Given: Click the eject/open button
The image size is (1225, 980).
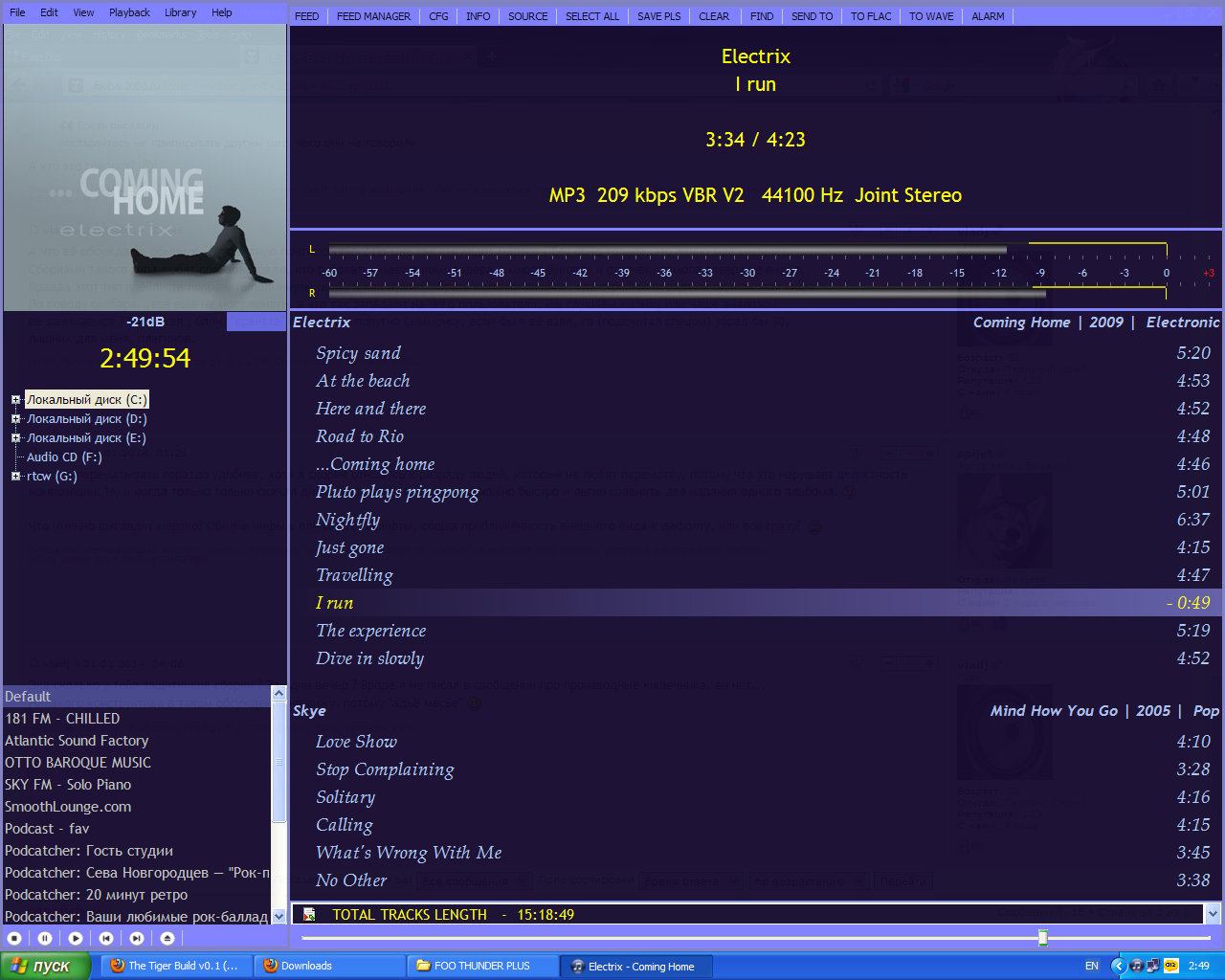Looking at the screenshot, I should [x=167, y=939].
